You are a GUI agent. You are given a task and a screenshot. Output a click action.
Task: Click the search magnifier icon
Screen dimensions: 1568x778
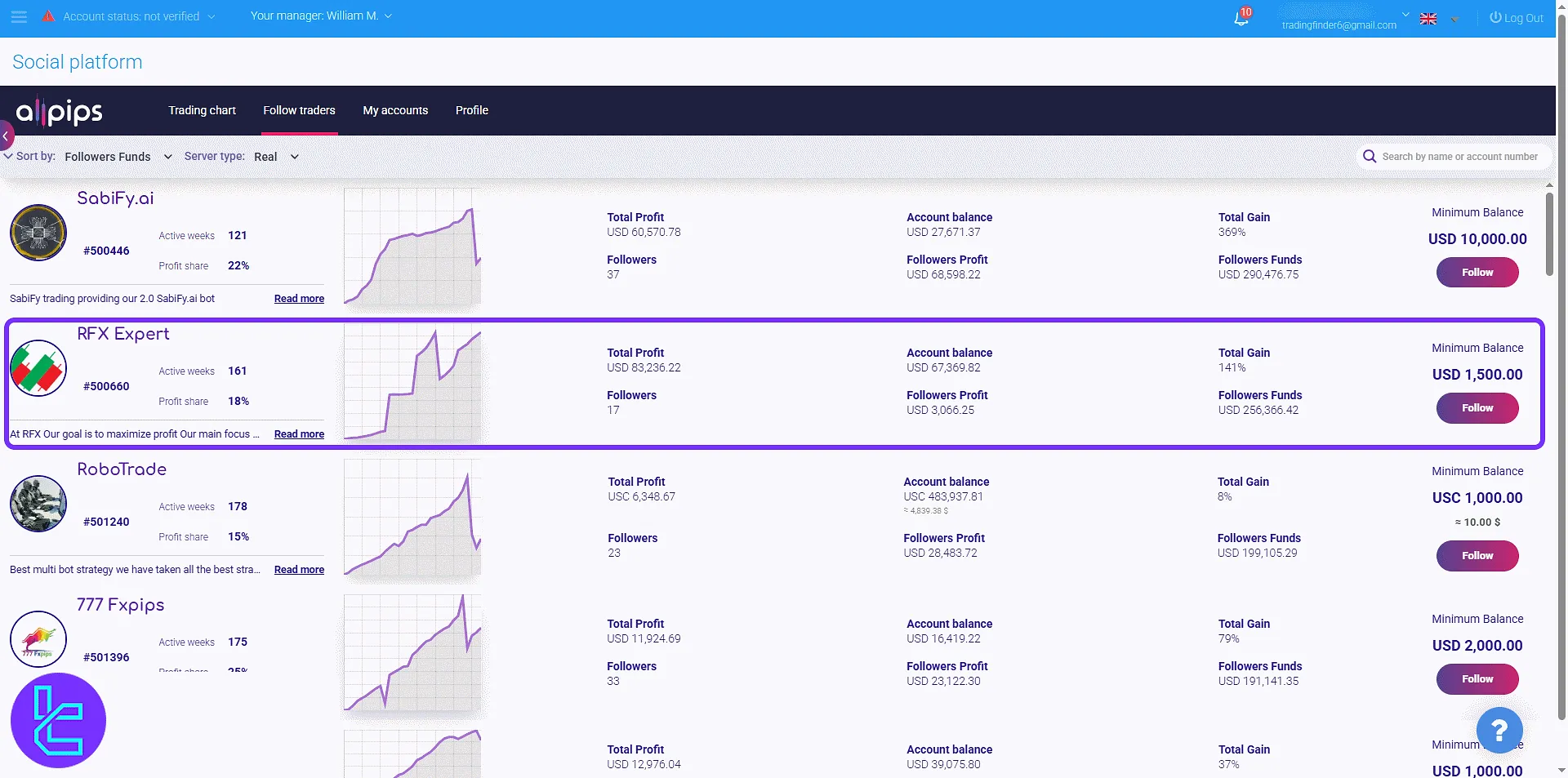[1370, 156]
